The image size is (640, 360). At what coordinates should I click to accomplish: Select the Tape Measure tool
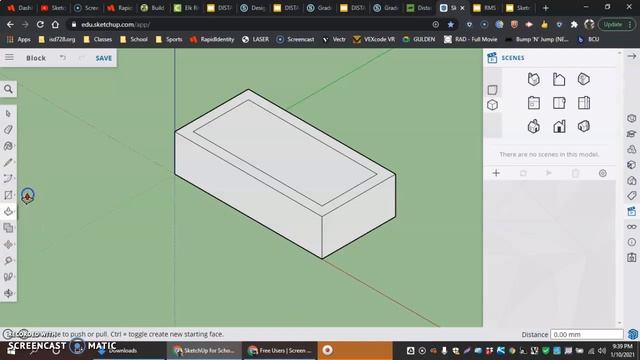tap(8, 260)
